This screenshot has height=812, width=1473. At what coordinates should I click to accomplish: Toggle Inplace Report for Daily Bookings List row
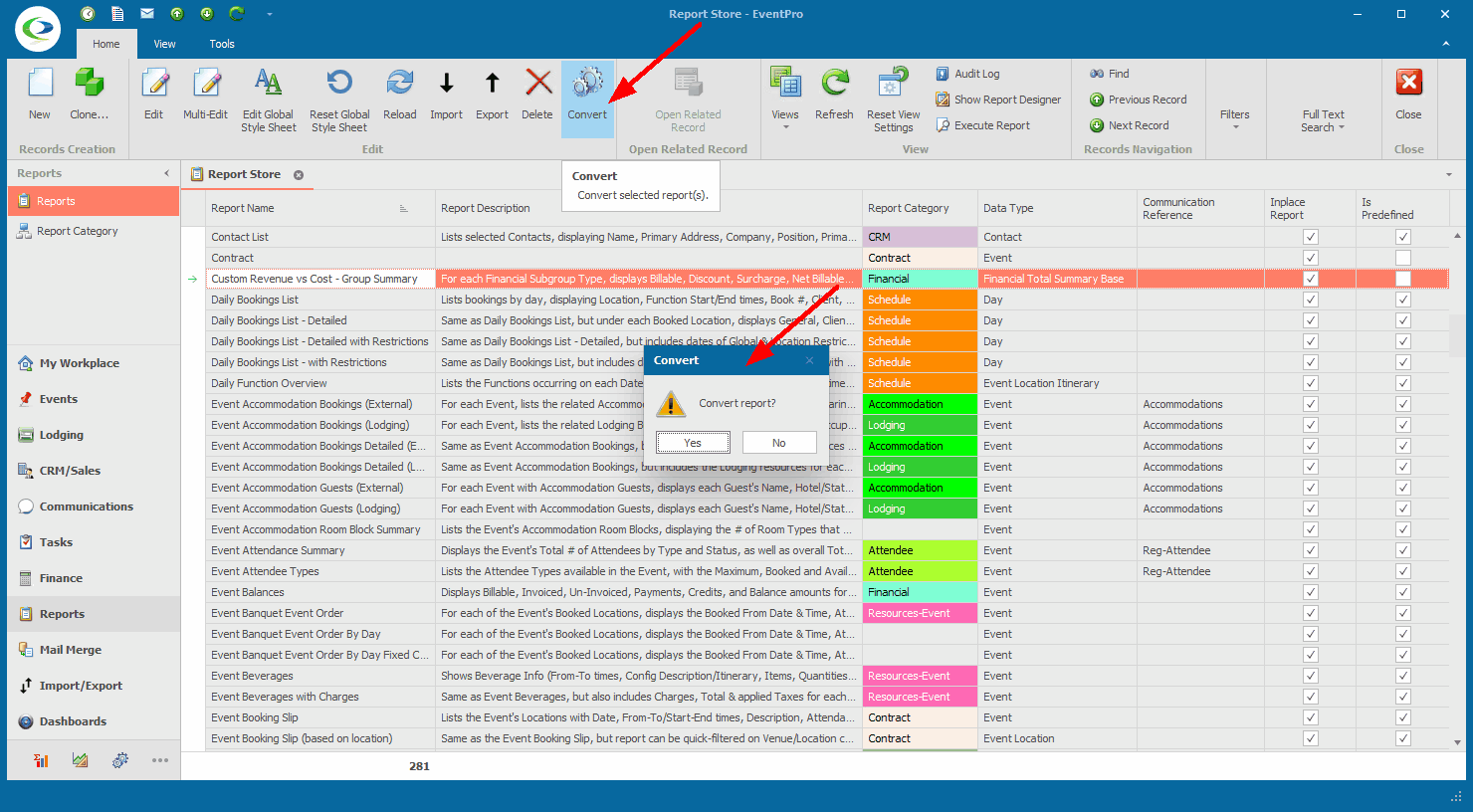point(1311,300)
